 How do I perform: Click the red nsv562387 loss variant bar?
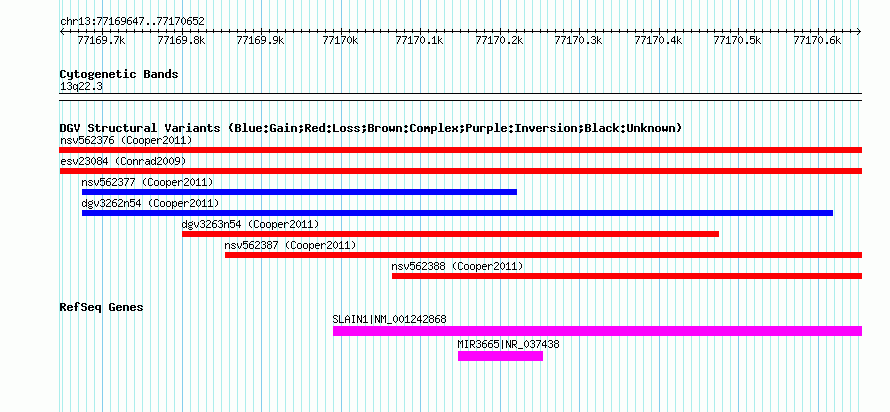543,255
